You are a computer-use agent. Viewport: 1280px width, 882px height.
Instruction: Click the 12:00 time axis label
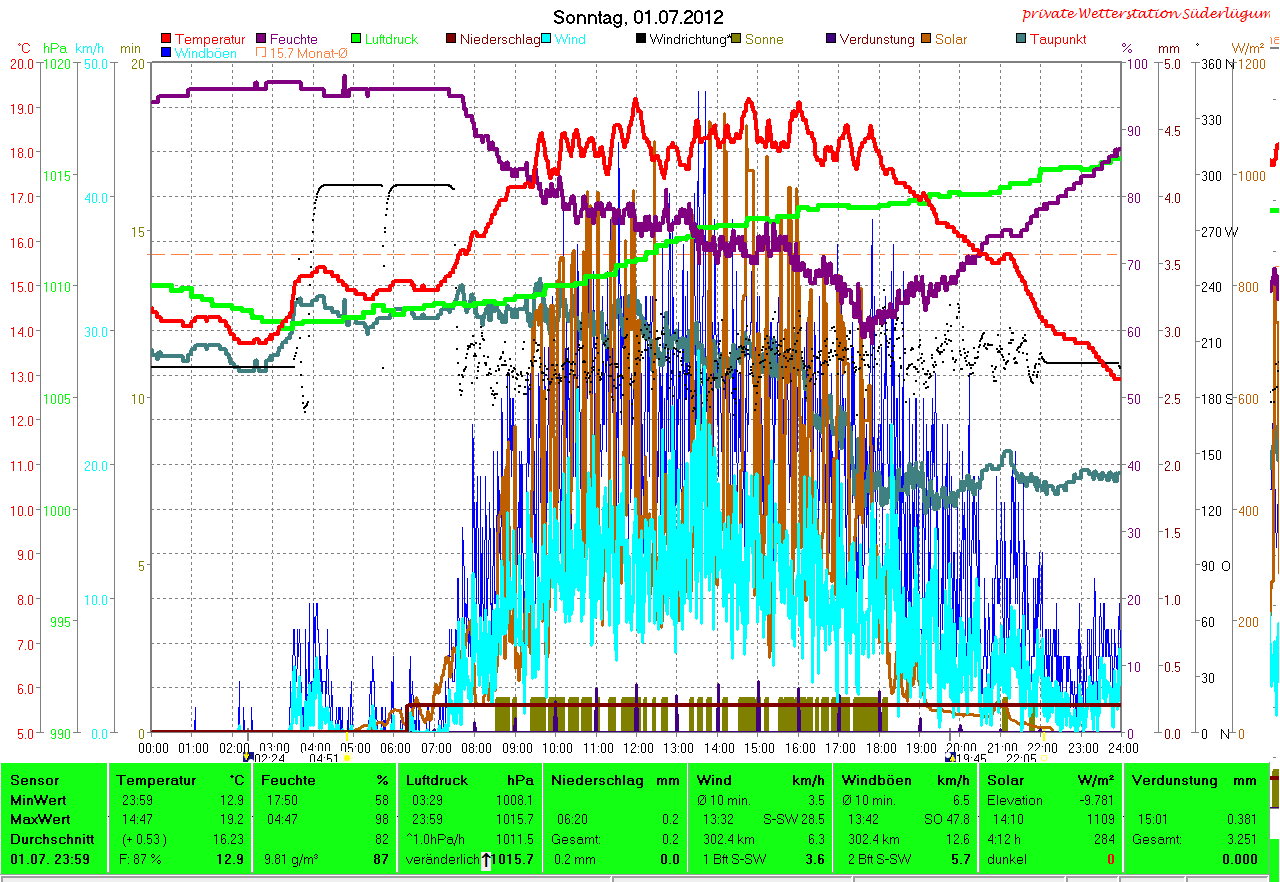638,747
